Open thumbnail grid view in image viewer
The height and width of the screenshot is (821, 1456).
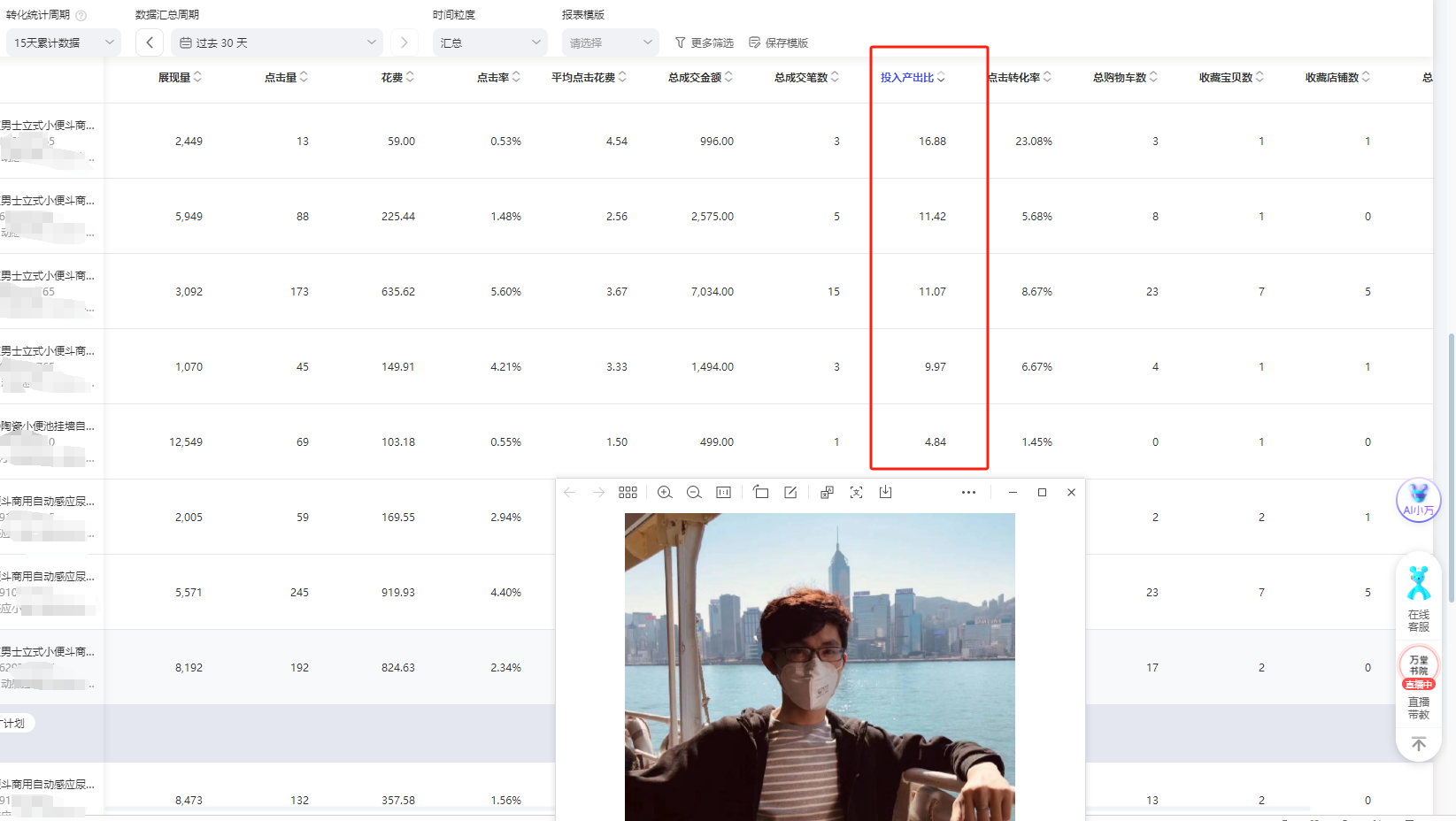click(x=628, y=493)
